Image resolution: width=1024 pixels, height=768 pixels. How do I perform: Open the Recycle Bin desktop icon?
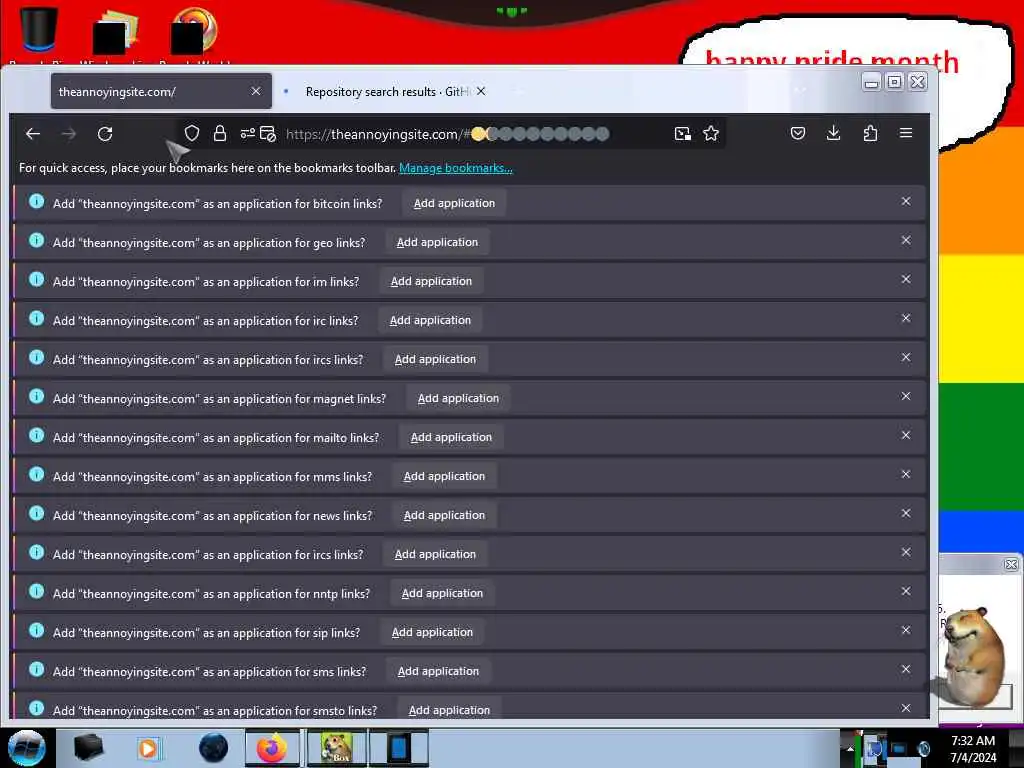38,31
